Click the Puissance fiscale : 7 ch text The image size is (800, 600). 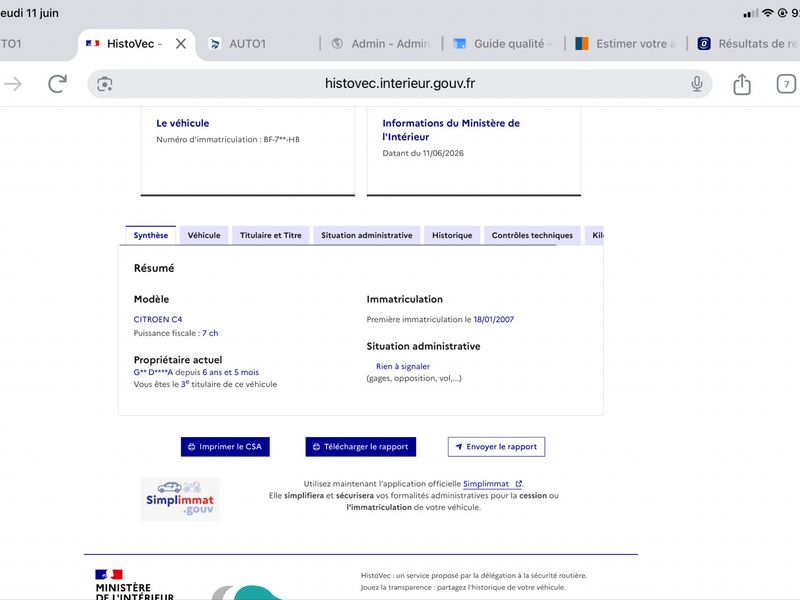176,333
